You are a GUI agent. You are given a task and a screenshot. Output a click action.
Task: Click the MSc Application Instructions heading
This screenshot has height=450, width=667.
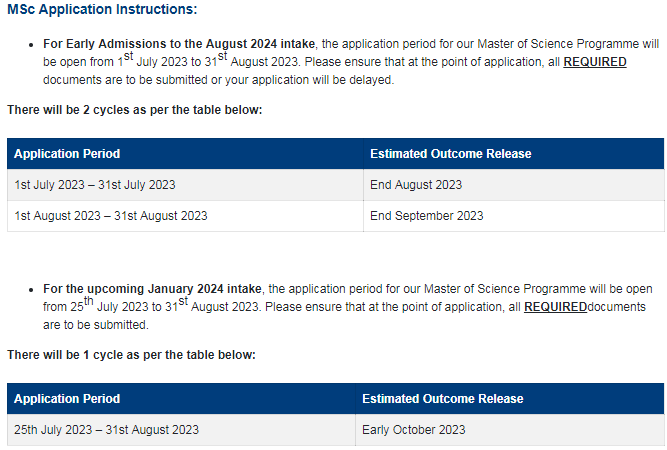click(102, 10)
